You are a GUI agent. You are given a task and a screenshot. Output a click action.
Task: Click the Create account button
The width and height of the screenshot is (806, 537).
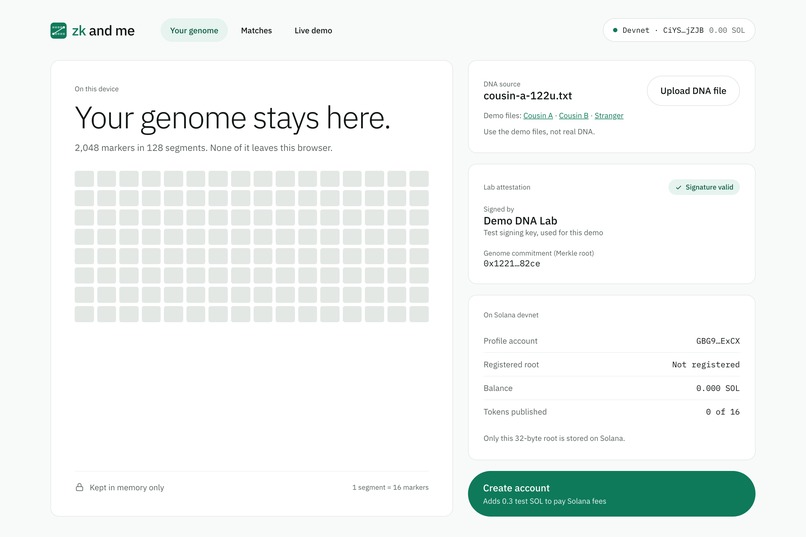click(x=611, y=494)
